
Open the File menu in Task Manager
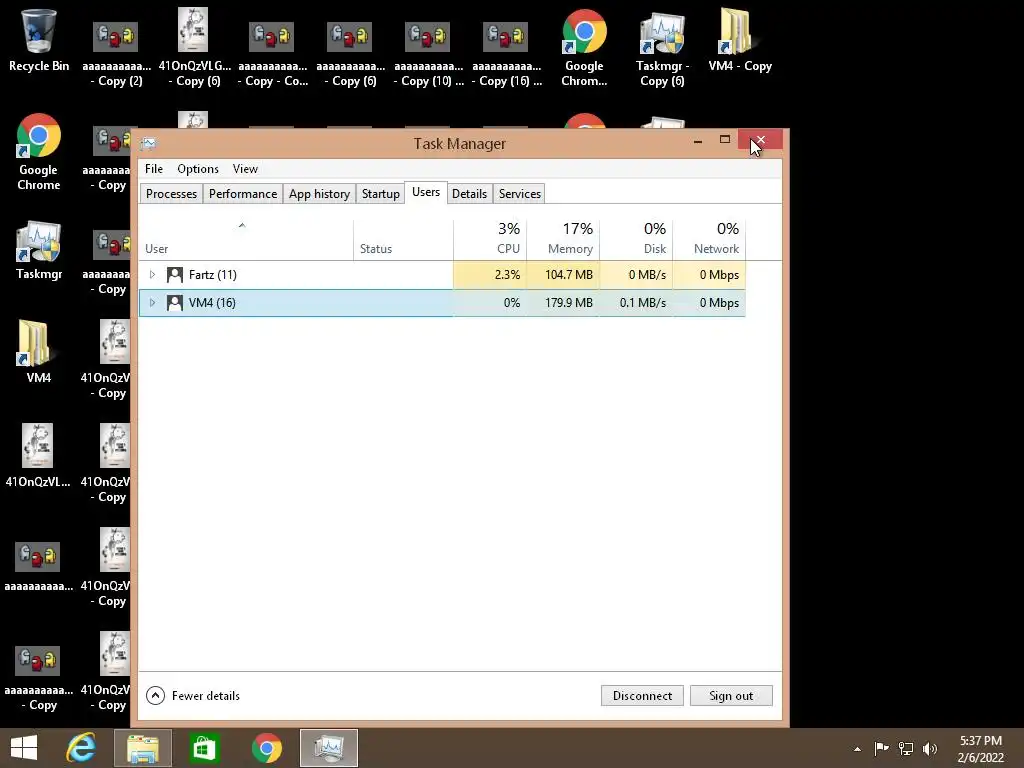[154, 169]
